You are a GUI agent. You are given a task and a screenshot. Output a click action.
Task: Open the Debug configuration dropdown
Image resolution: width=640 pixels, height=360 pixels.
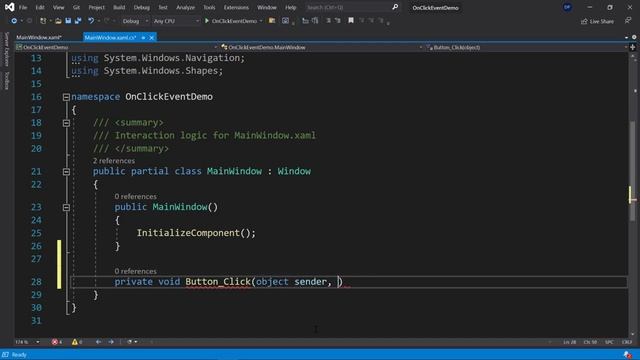(135, 21)
